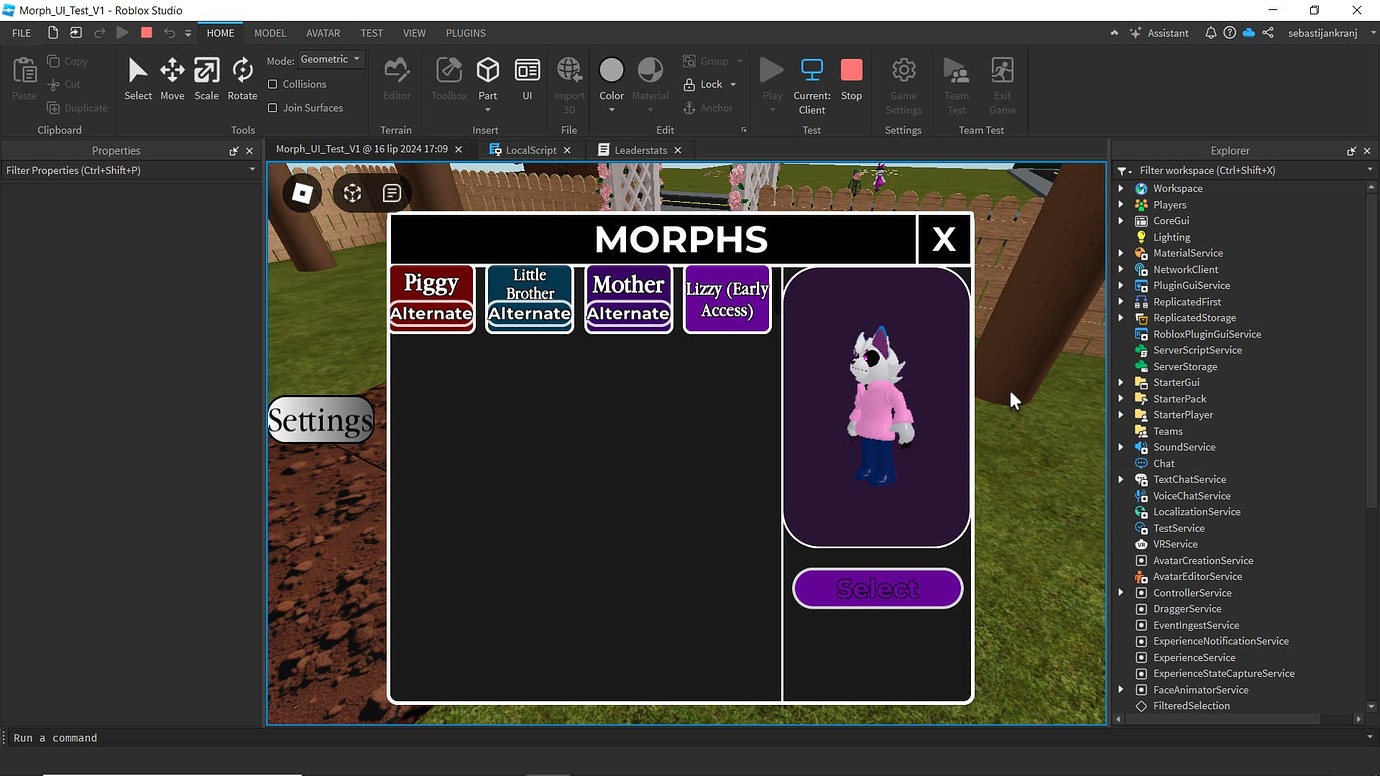Switch to the MODEL ribbon tab
Screen dimensions: 1380x776
click(269, 32)
